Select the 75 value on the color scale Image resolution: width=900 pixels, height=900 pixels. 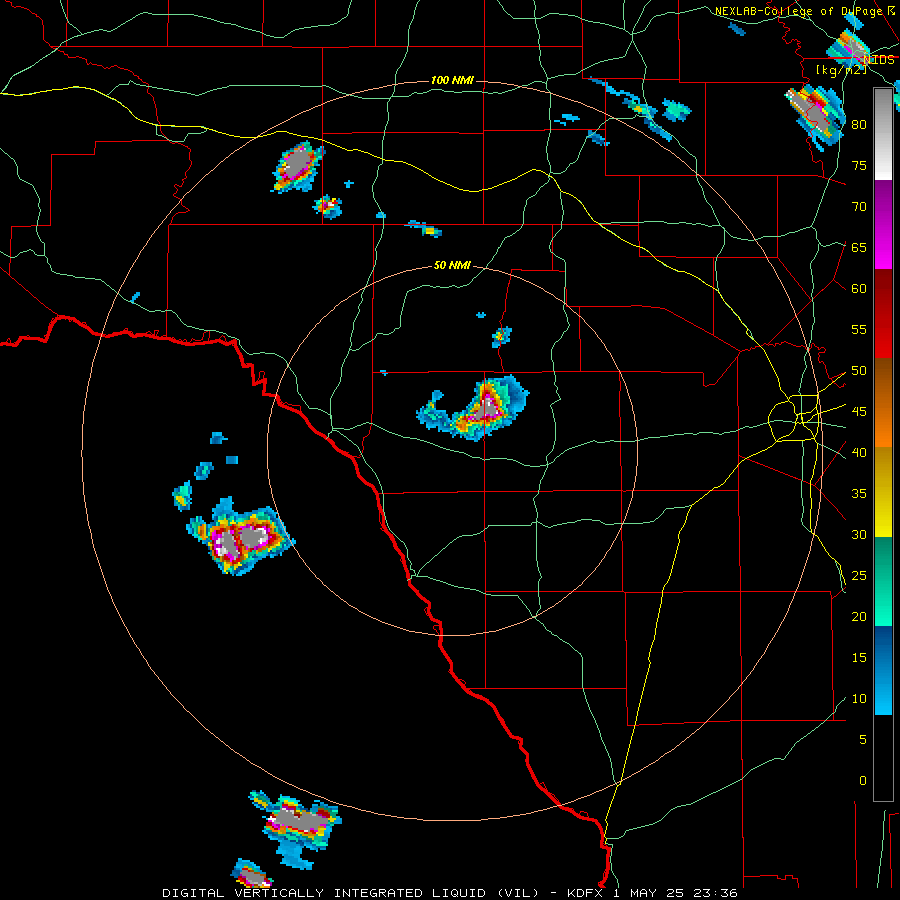[859, 165]
